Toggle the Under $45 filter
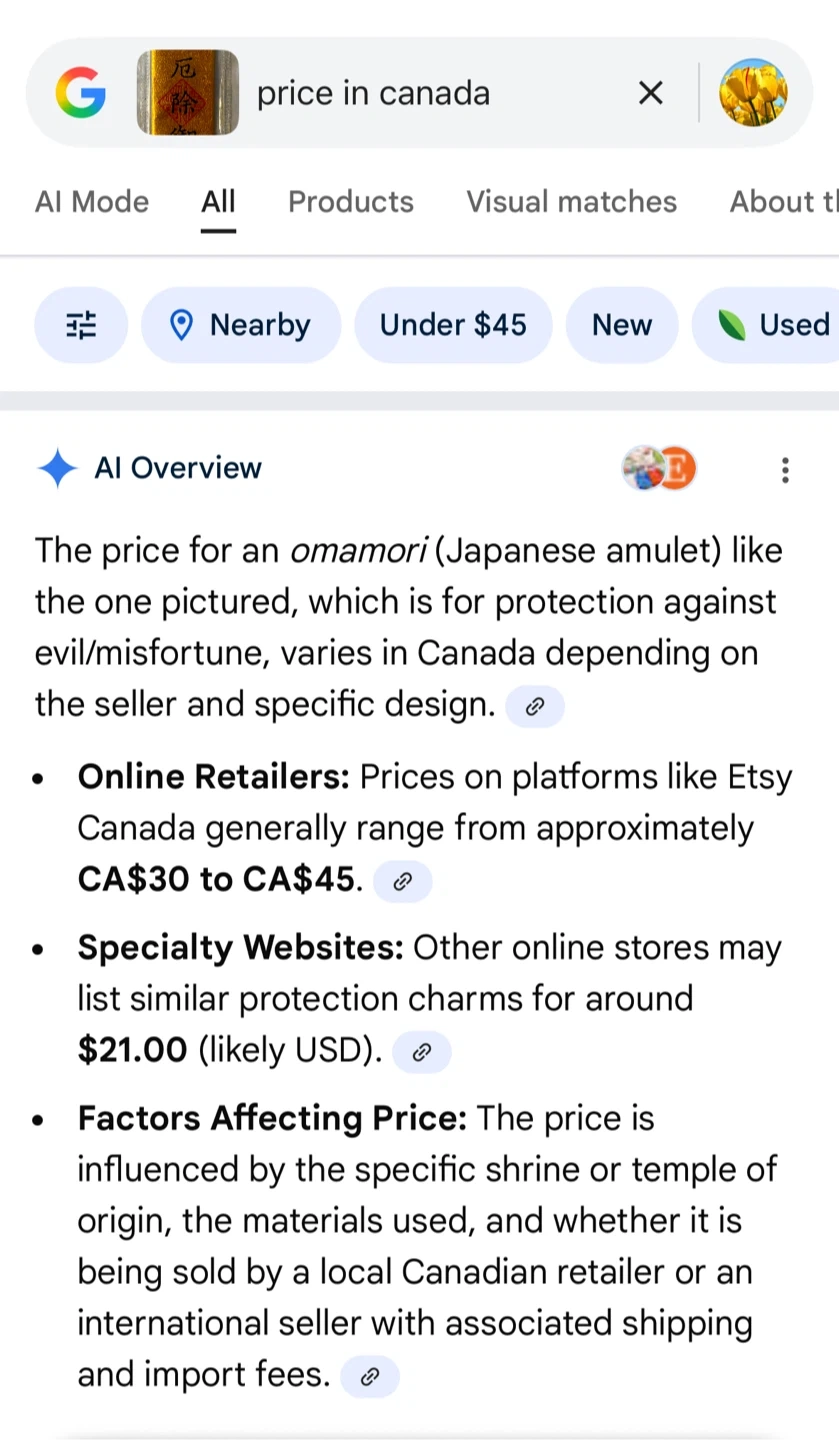 point(453,325)
